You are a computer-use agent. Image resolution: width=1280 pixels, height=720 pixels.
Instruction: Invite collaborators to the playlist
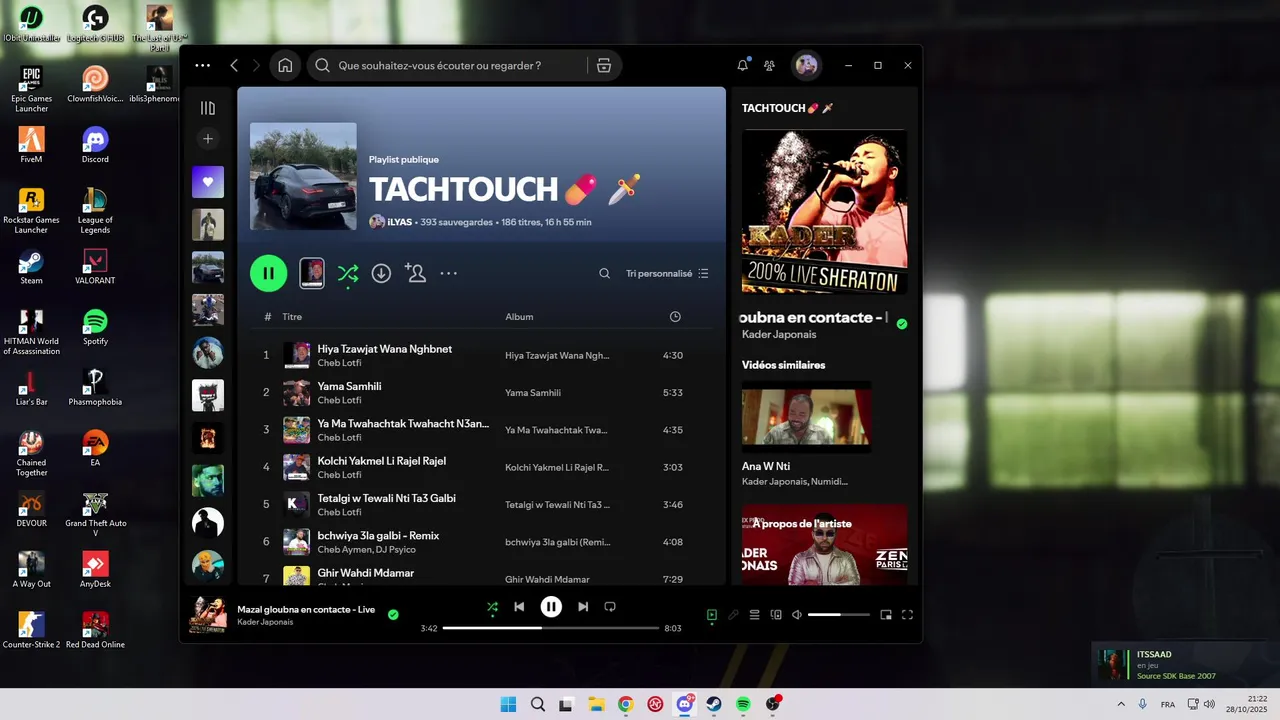(x=415, y=272)
